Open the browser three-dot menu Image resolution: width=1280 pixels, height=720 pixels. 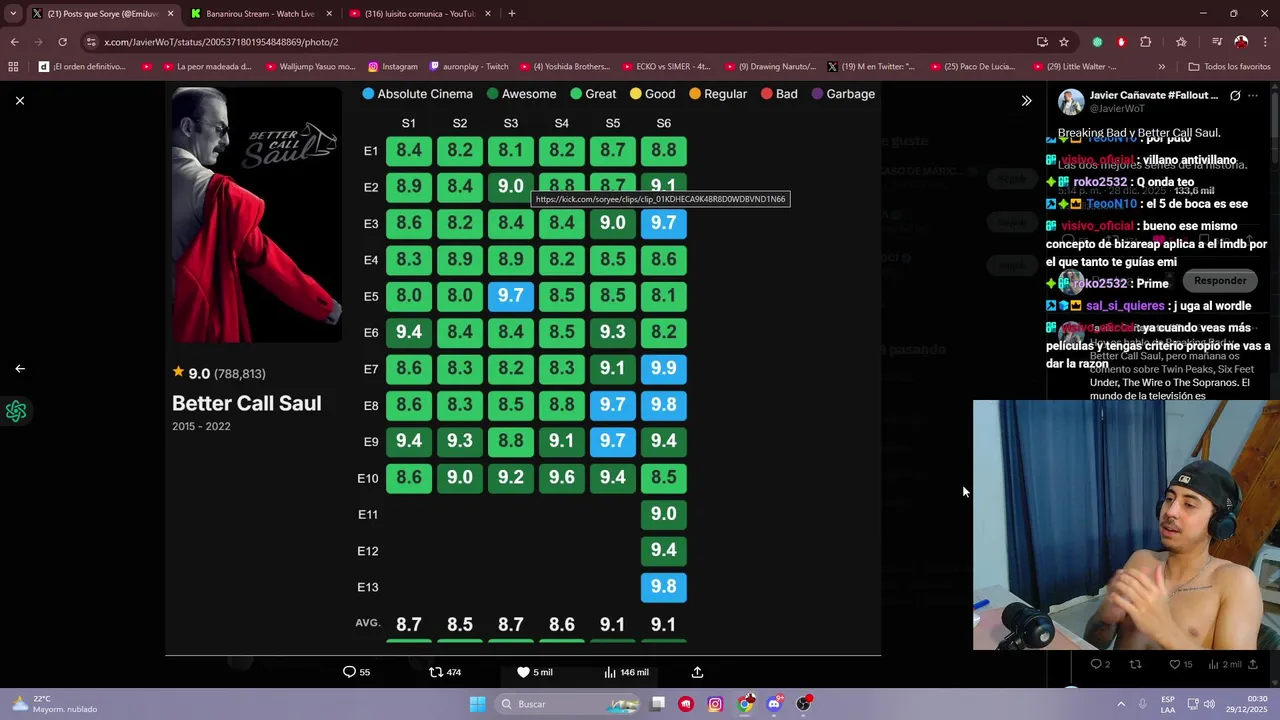click(x=1265, y=42)
